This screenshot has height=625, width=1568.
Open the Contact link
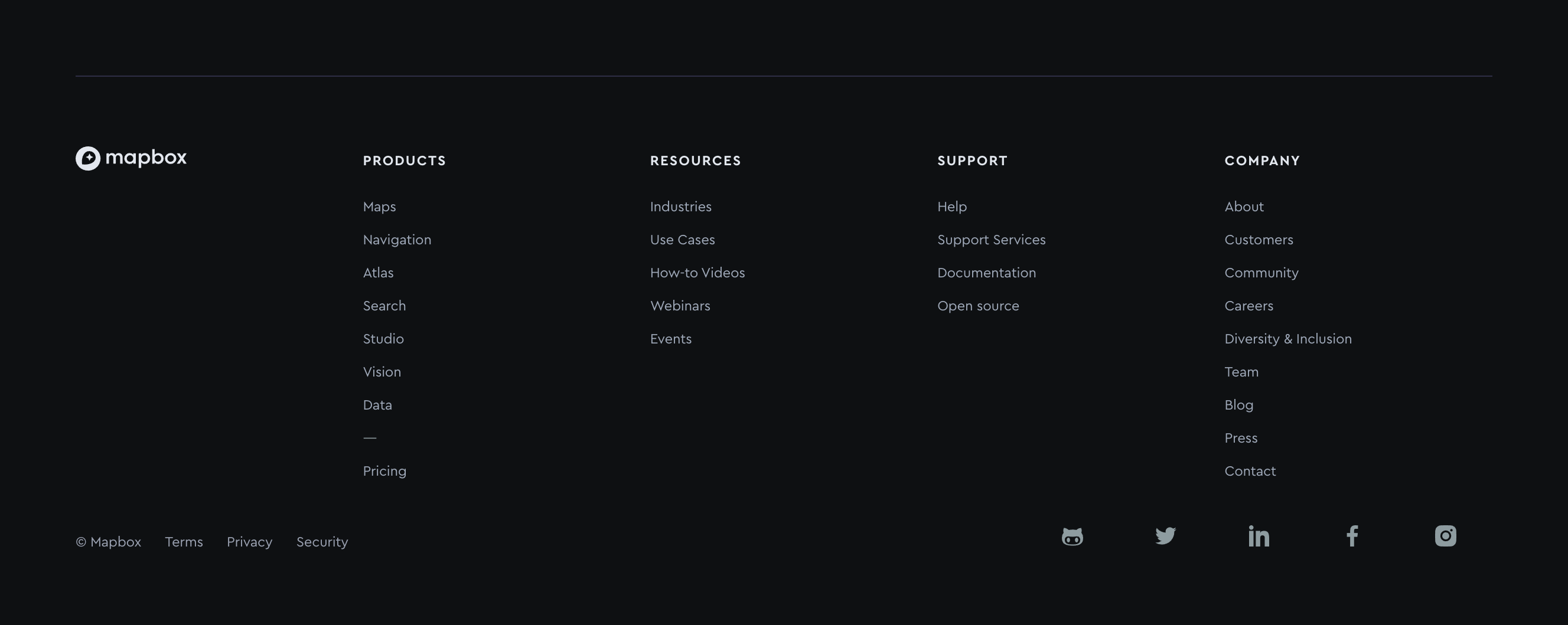pos(1250,471)
